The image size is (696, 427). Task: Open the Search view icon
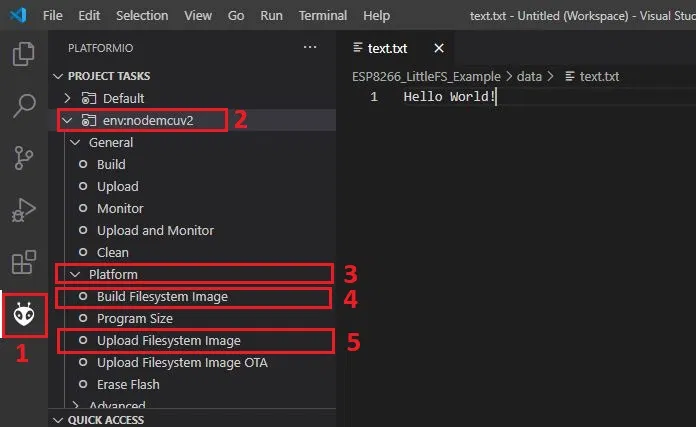[23, 106]
